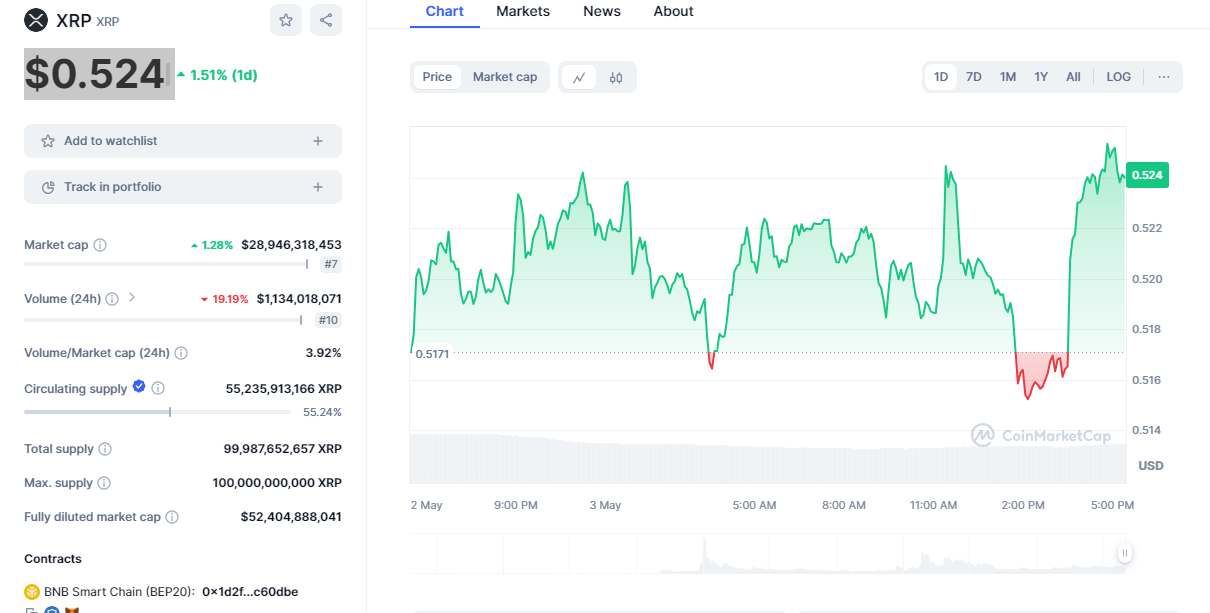Click the 3.92% volume ratio value

(323, 353)
